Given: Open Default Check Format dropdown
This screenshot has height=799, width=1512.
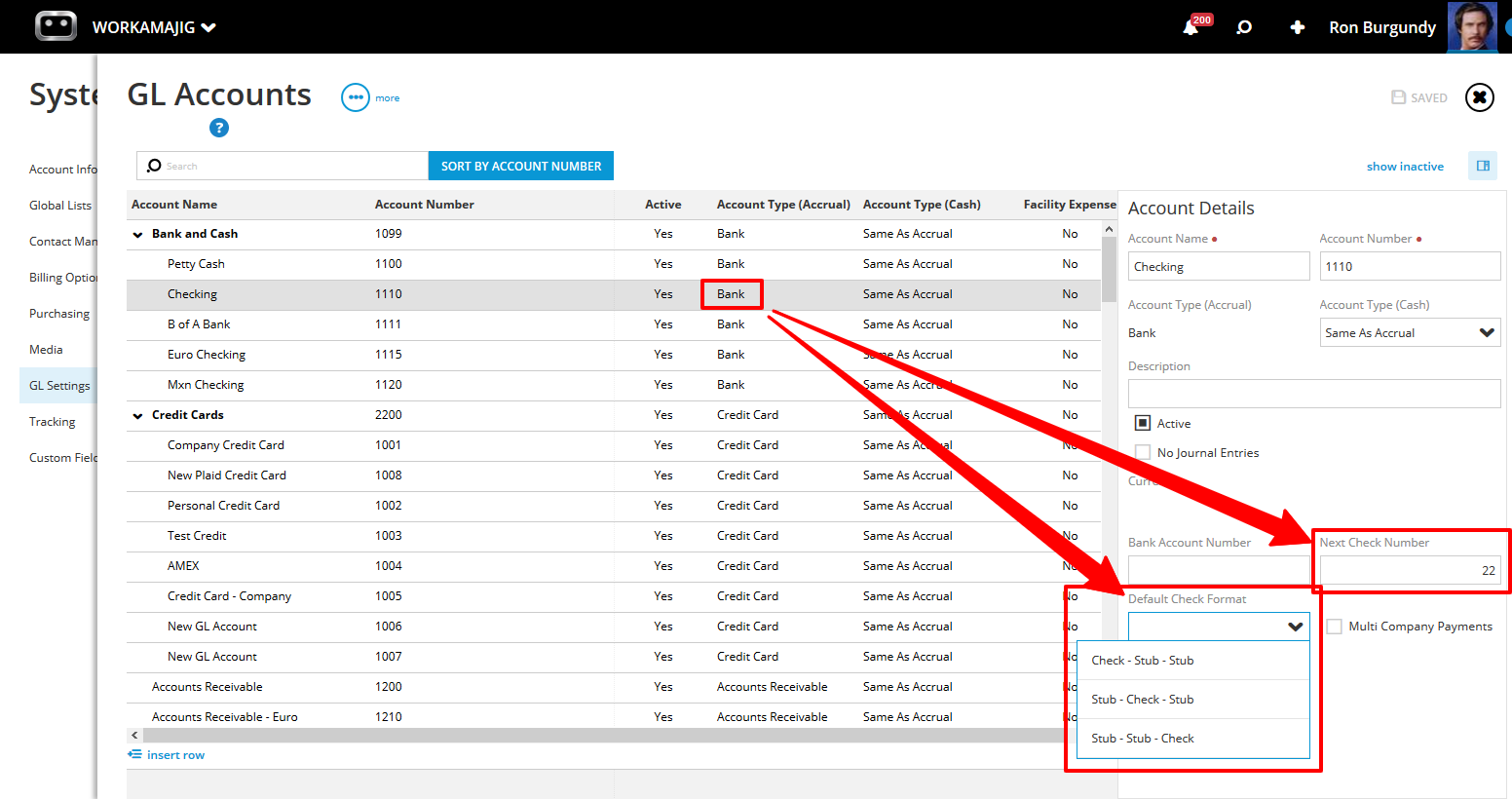Looking at the screenshot, I should [x=1219, y=627].
